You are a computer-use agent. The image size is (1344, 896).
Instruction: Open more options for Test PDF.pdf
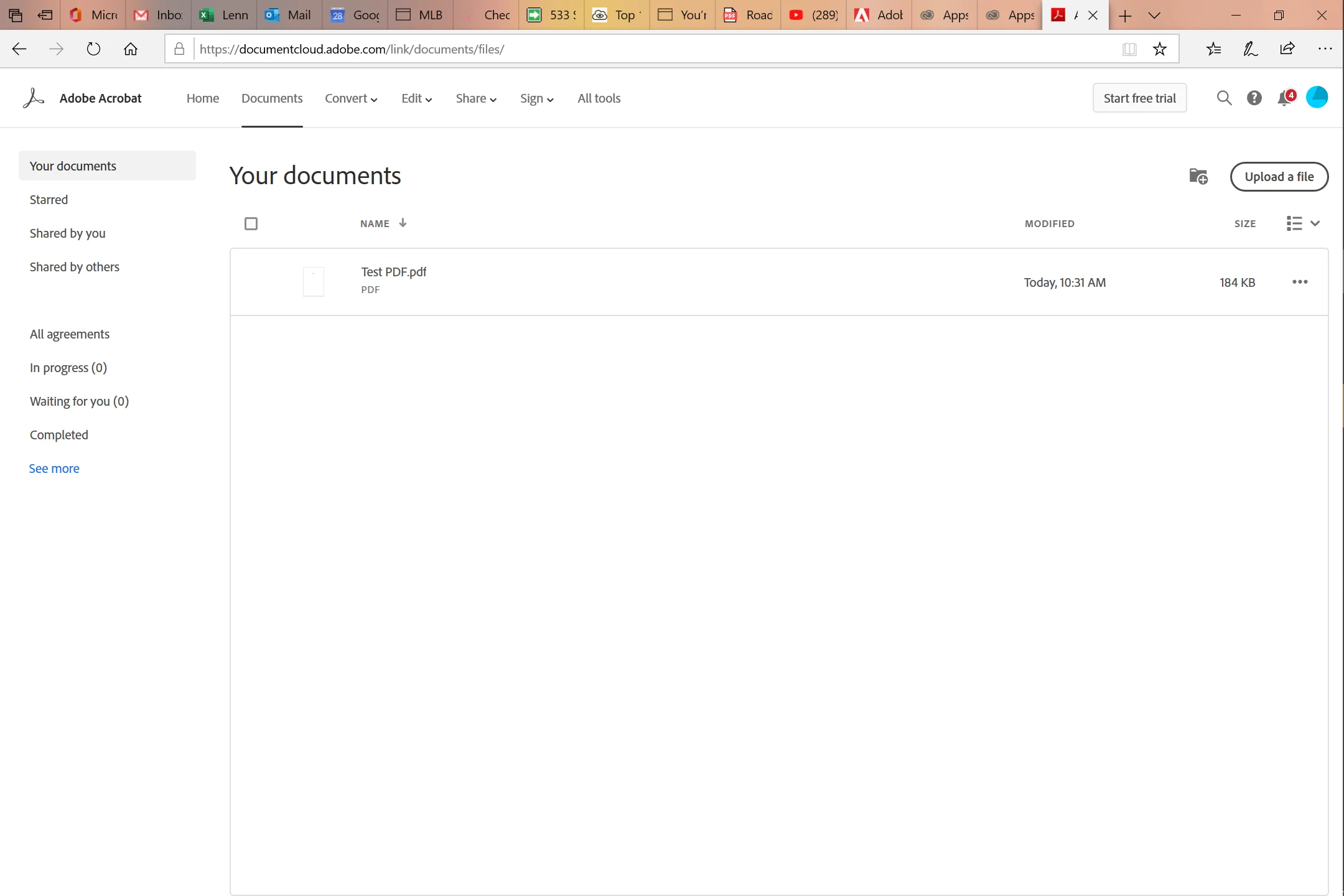[x=1300, y=282]
